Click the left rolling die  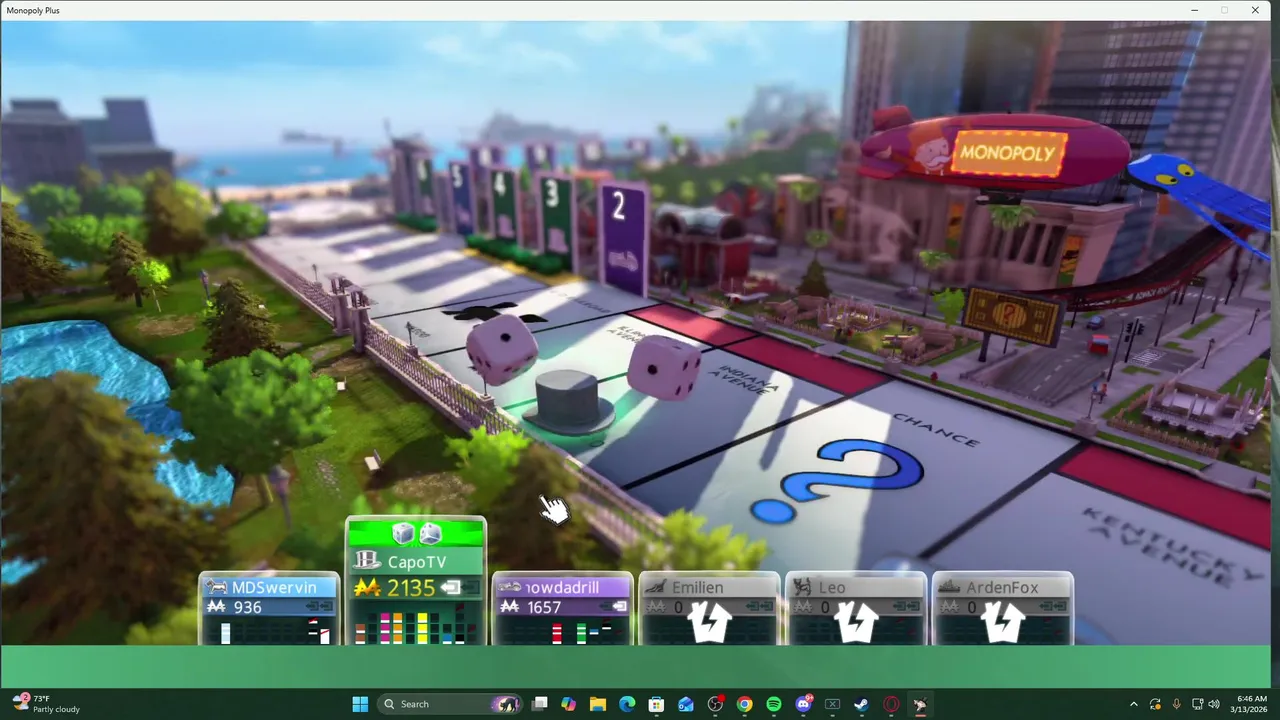504,349
